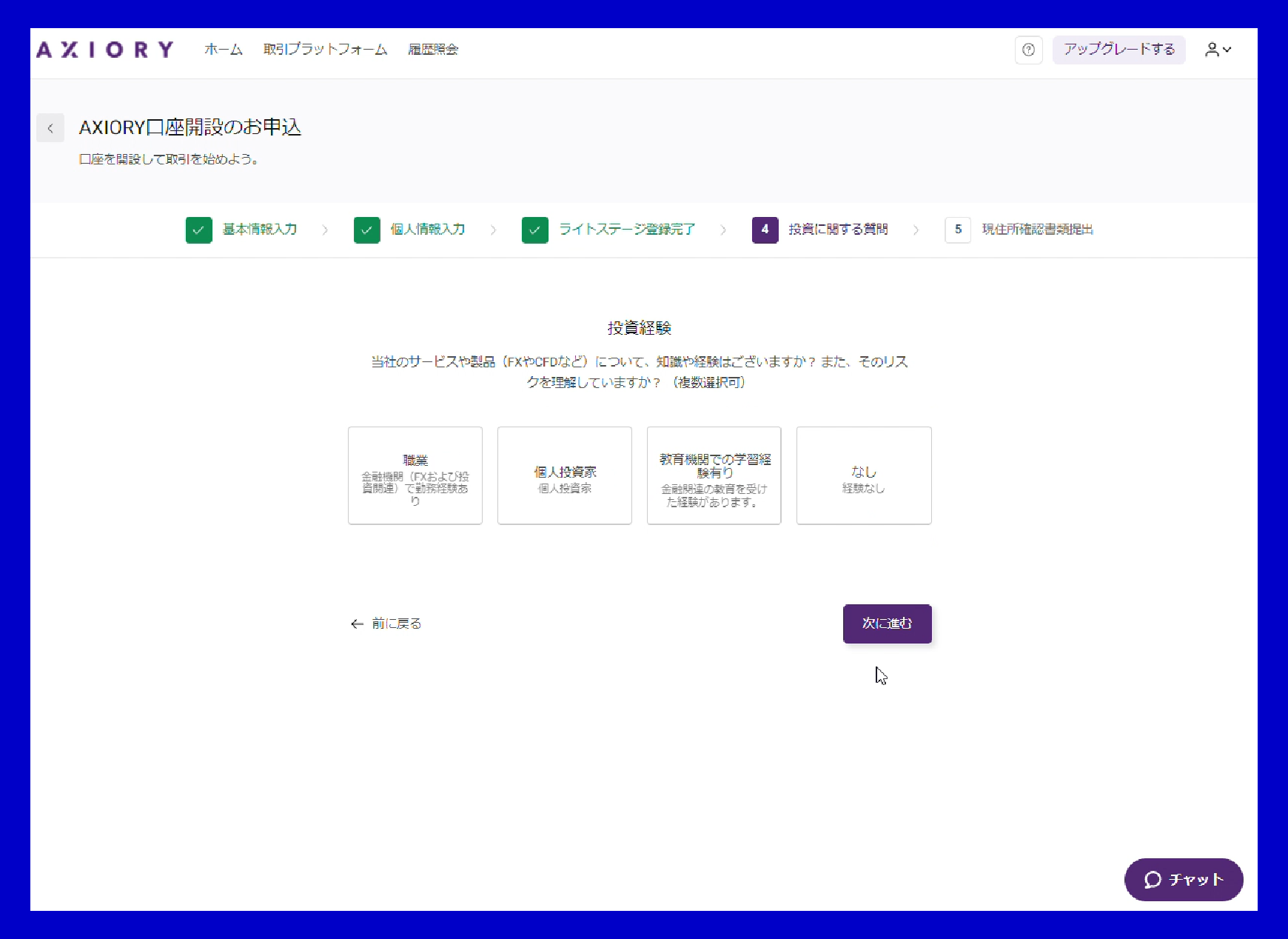Click the chat bubble icon
This screenshot has width=1288, height=939.
pyautogui.click(x=1153, y=880)
